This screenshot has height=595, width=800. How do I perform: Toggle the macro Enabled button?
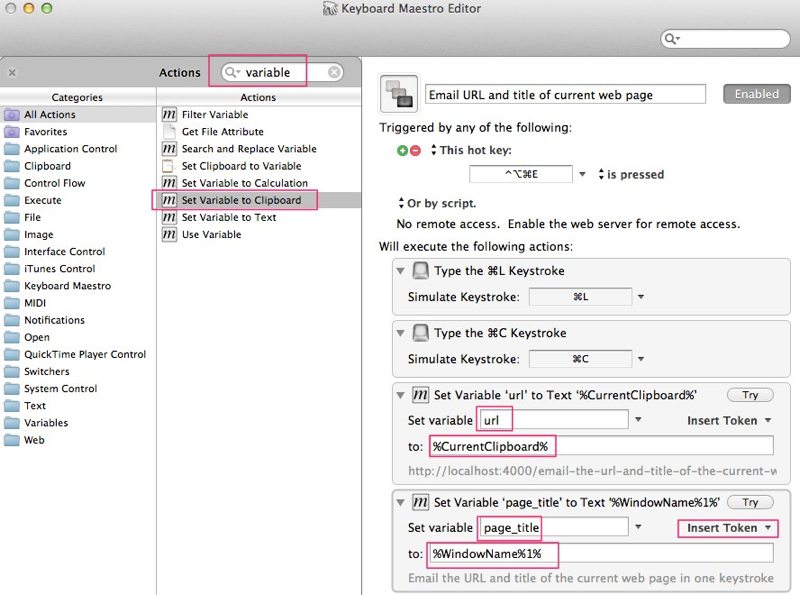(756, 94)
